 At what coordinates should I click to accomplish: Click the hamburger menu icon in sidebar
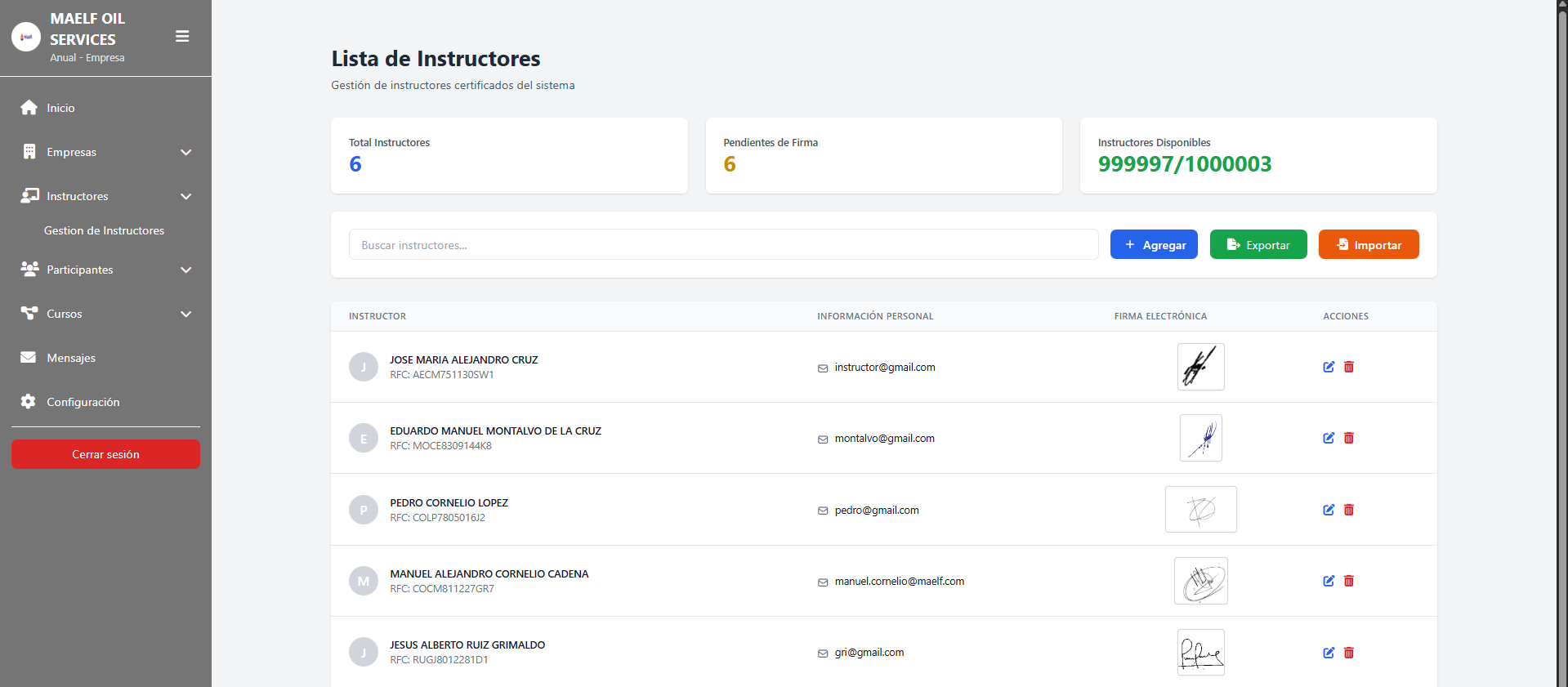click(182, 37)
